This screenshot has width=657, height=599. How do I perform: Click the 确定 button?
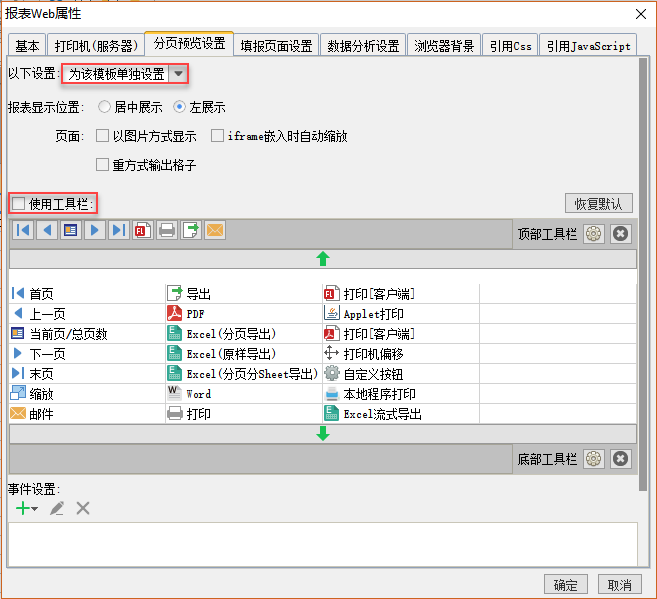566,585
